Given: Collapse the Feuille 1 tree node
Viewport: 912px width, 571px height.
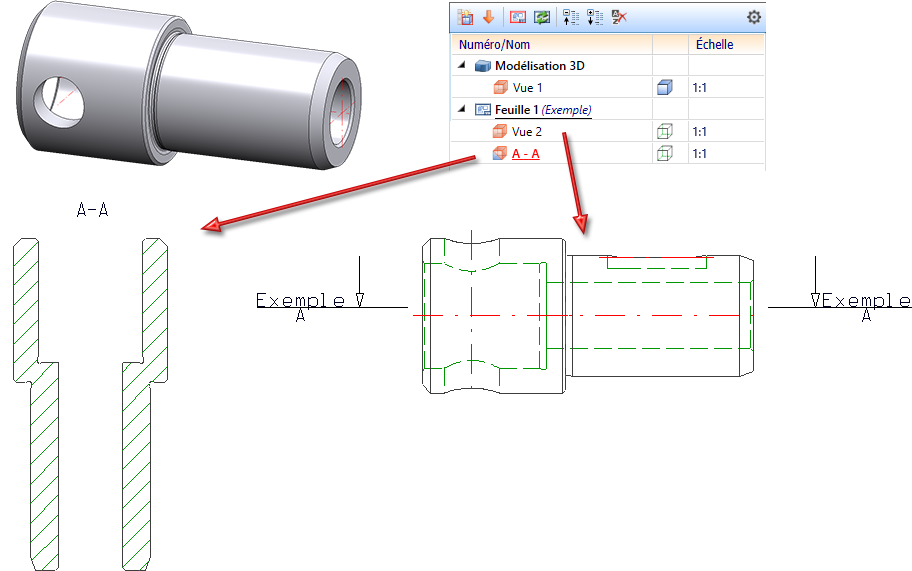Looking at the screenshot, I should [x=462, y=109].
